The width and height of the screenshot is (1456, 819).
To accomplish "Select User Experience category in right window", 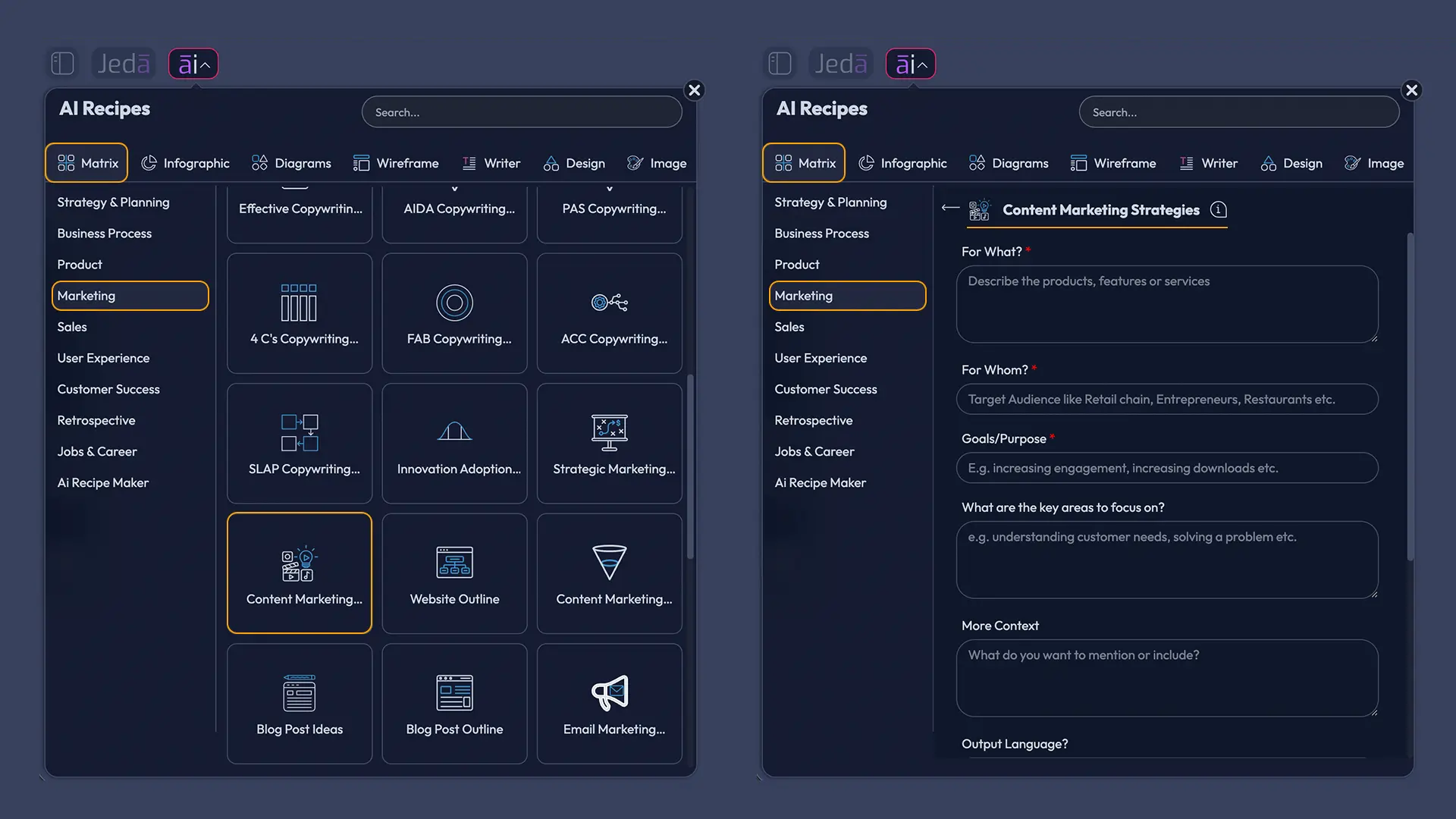I will [821, 358].
